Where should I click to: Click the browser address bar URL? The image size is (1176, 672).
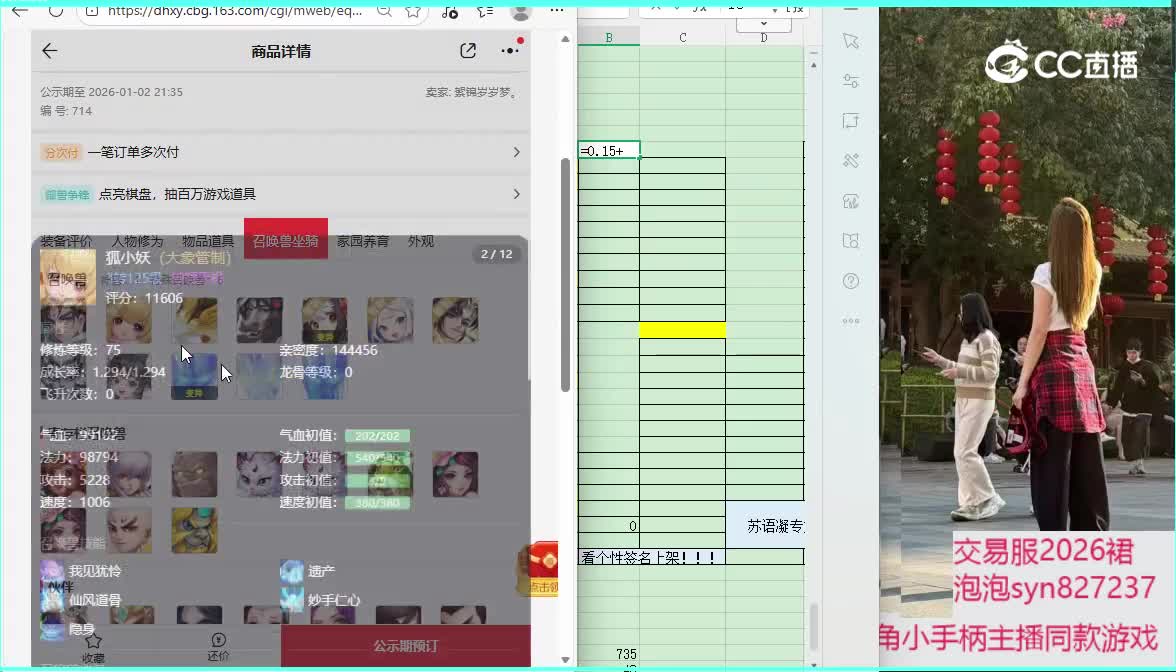(235, 11)
